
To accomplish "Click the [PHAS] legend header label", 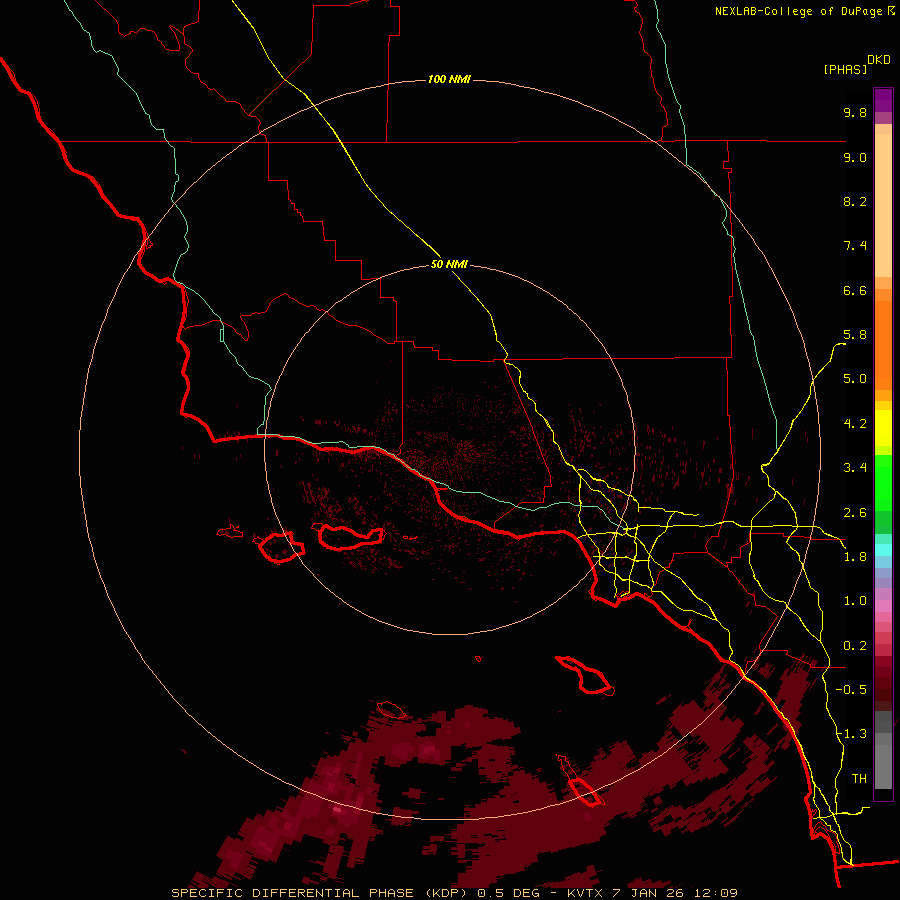I will click(x=845, y=69).
